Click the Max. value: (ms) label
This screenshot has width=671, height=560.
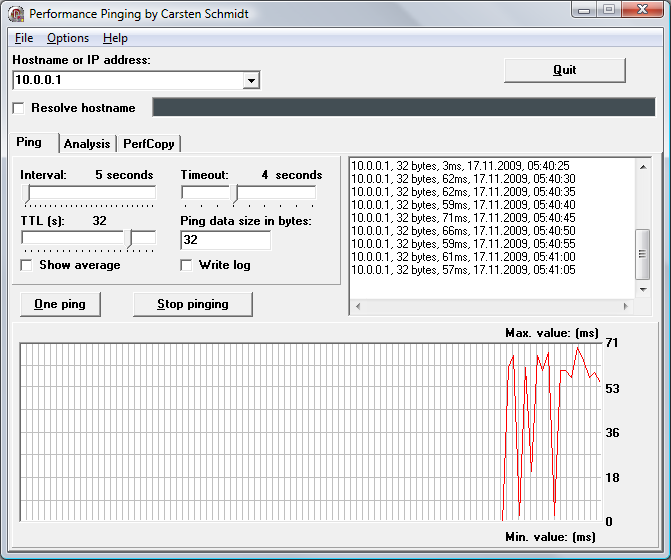pyautogui.click(x=552, y=333)
